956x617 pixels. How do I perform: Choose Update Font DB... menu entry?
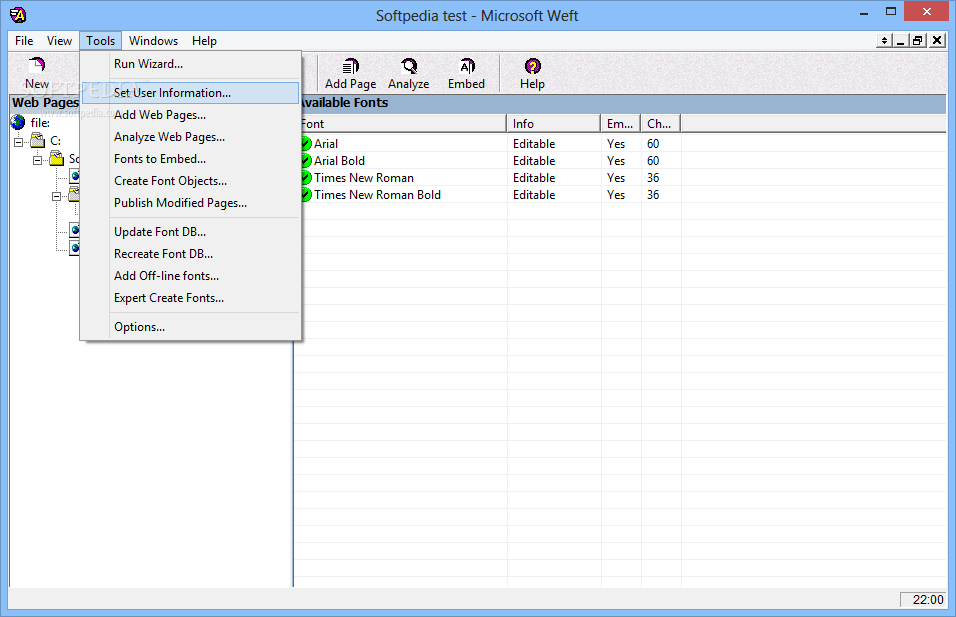click(190, 232)
